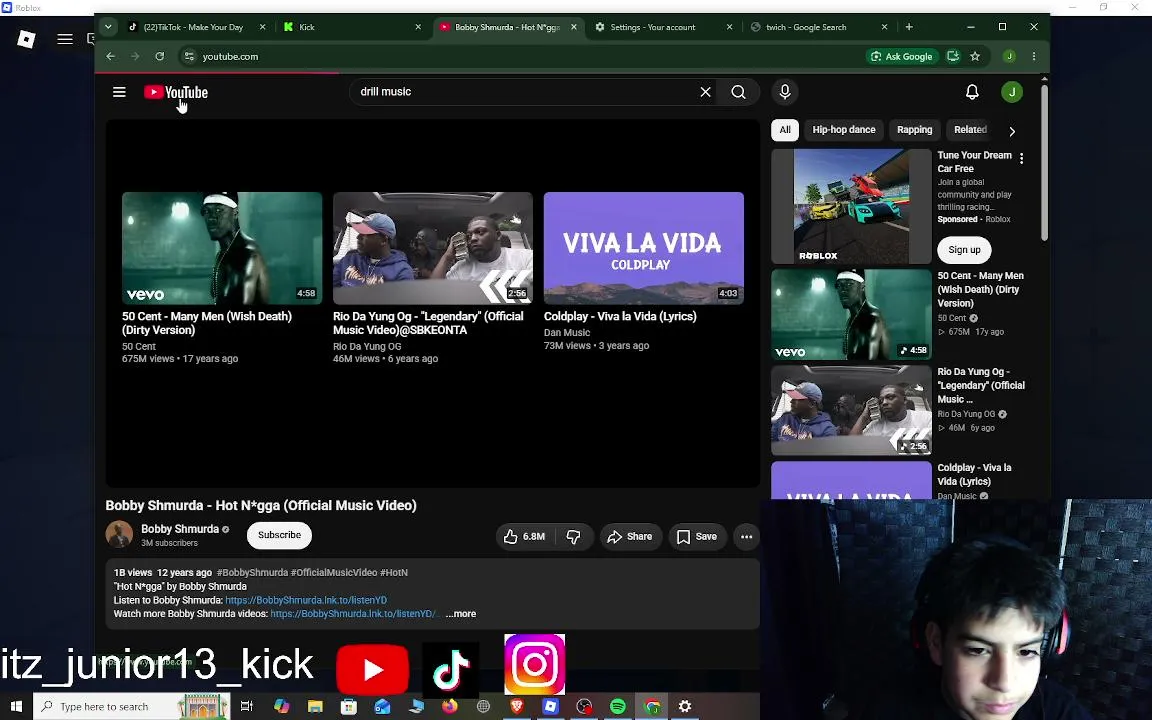Share the Hot N*gga video
The height and width of the screenshot is (720, 1152).
(x=630, y=536)
